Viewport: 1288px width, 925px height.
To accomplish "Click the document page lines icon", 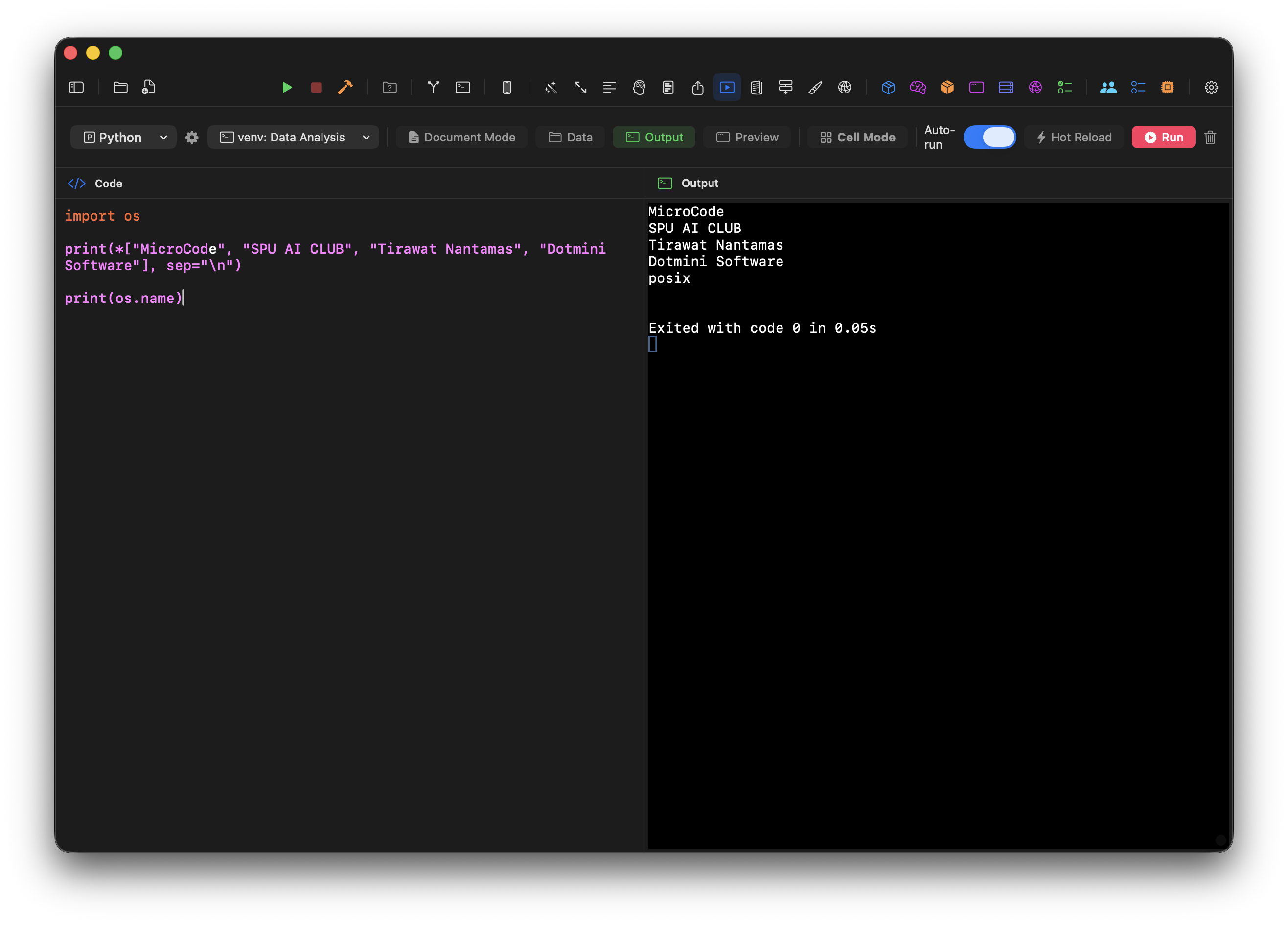I will click(668, 88).
